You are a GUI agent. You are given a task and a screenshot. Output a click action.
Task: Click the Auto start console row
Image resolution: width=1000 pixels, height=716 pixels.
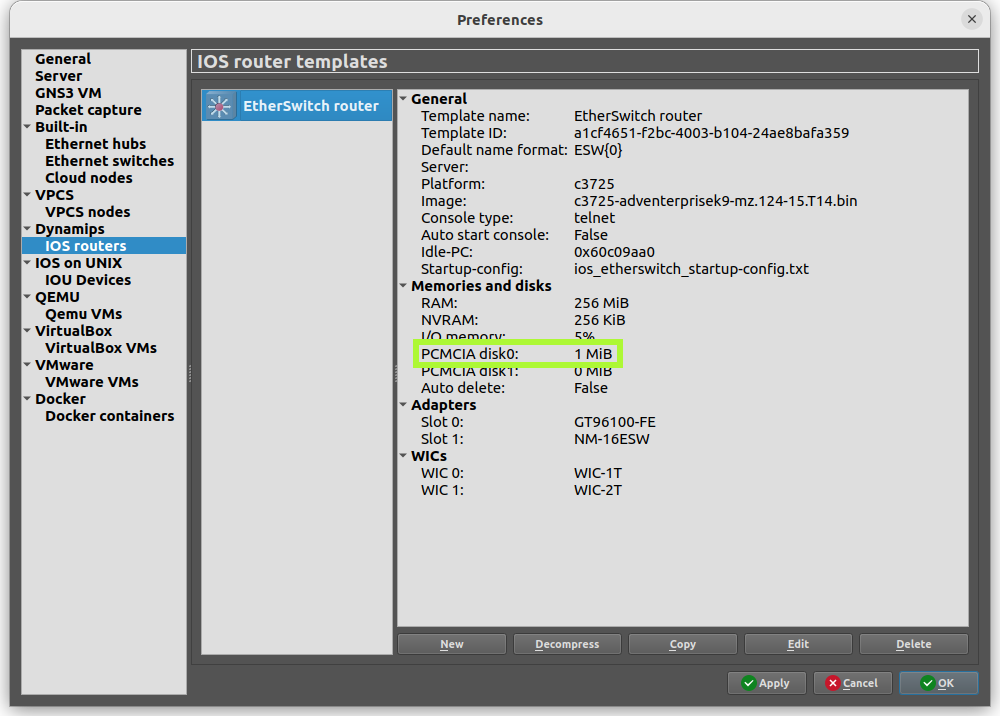click(x=514, y=235)
